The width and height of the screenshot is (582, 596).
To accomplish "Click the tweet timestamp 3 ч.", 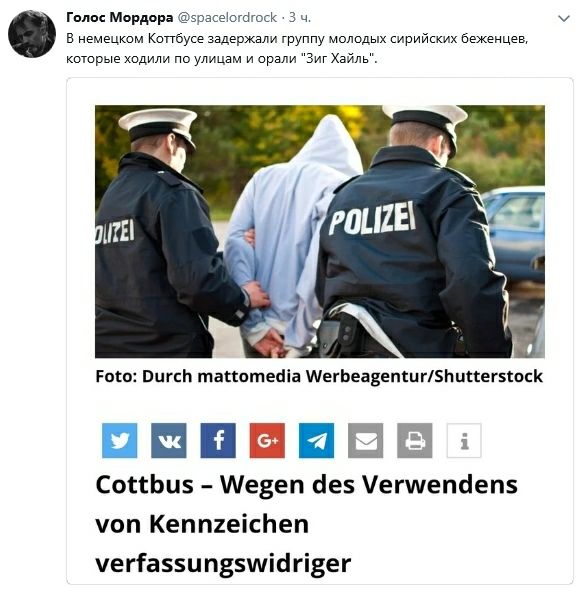I will click(x=300, y=17).
